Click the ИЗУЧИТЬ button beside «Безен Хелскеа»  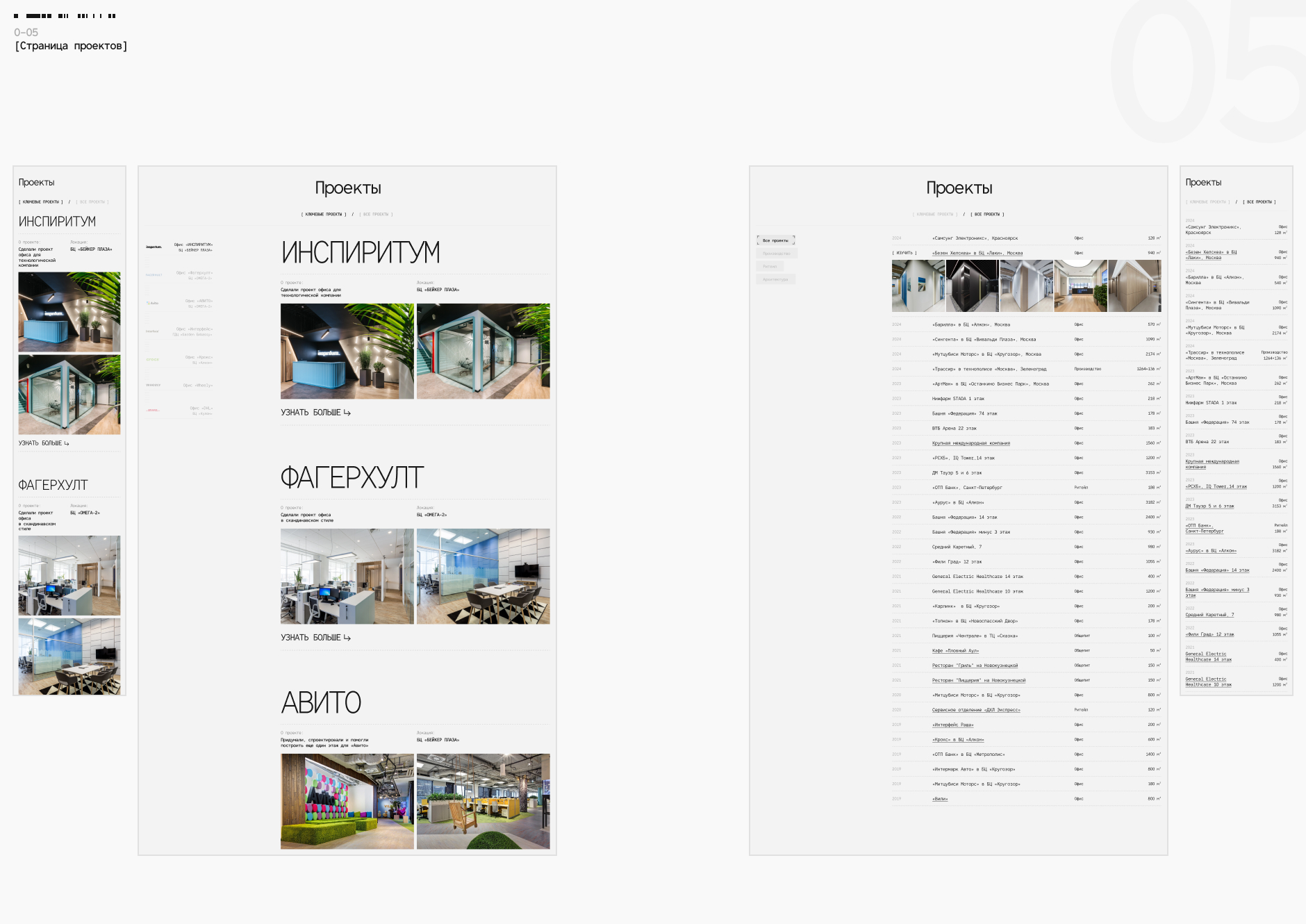(904, 253)
